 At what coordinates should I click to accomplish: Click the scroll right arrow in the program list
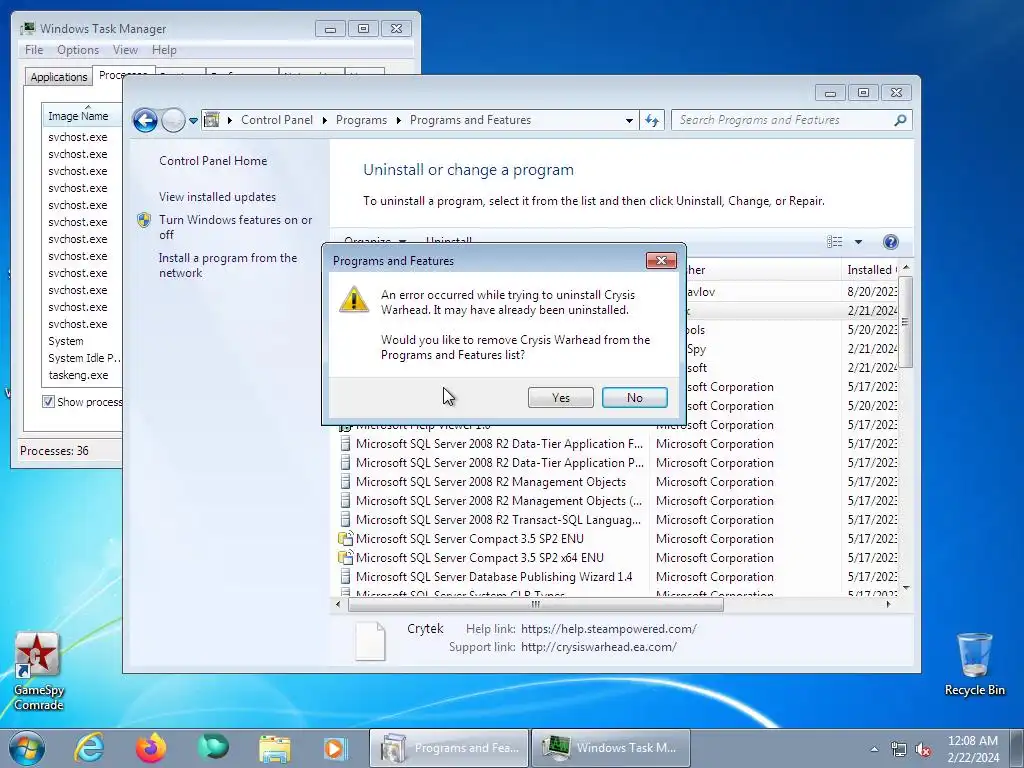tap(888, 604)
